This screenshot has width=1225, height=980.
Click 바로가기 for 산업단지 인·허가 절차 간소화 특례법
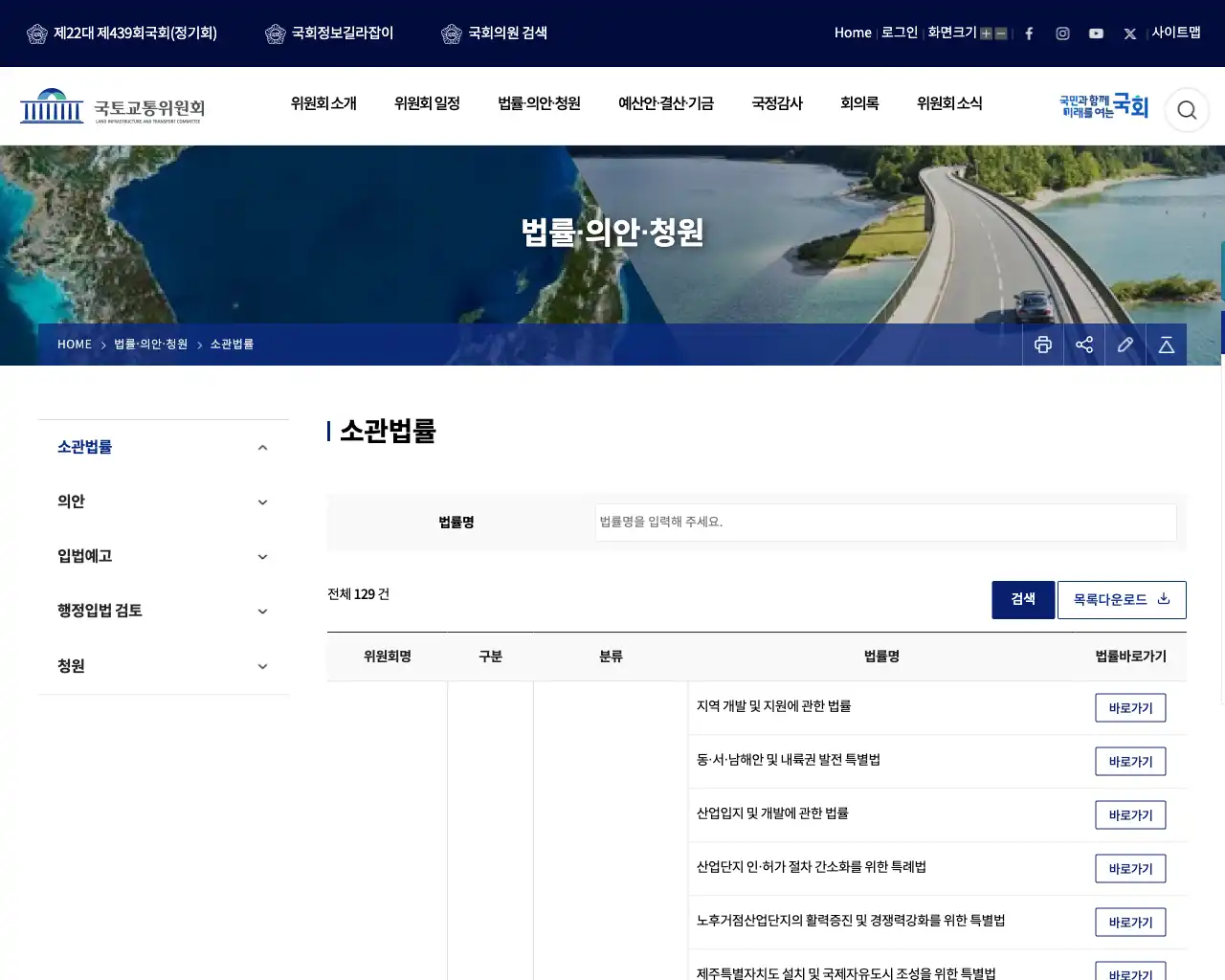1130,869
